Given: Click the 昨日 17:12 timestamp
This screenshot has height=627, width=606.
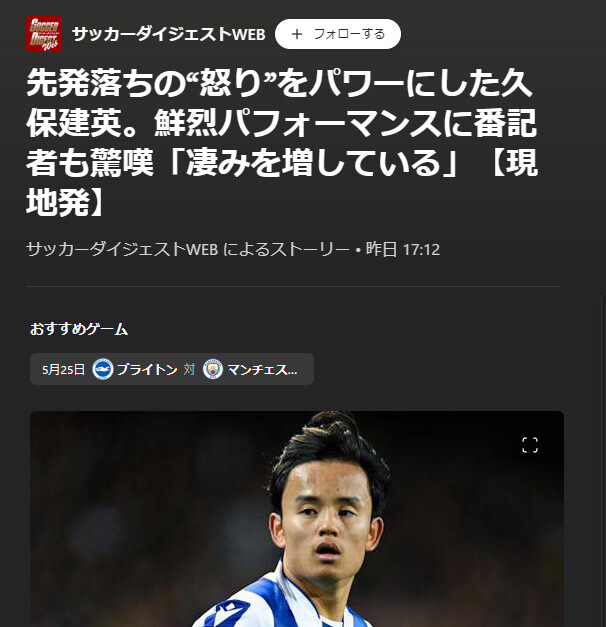Looking at the screenshot, I should point(403,250).
